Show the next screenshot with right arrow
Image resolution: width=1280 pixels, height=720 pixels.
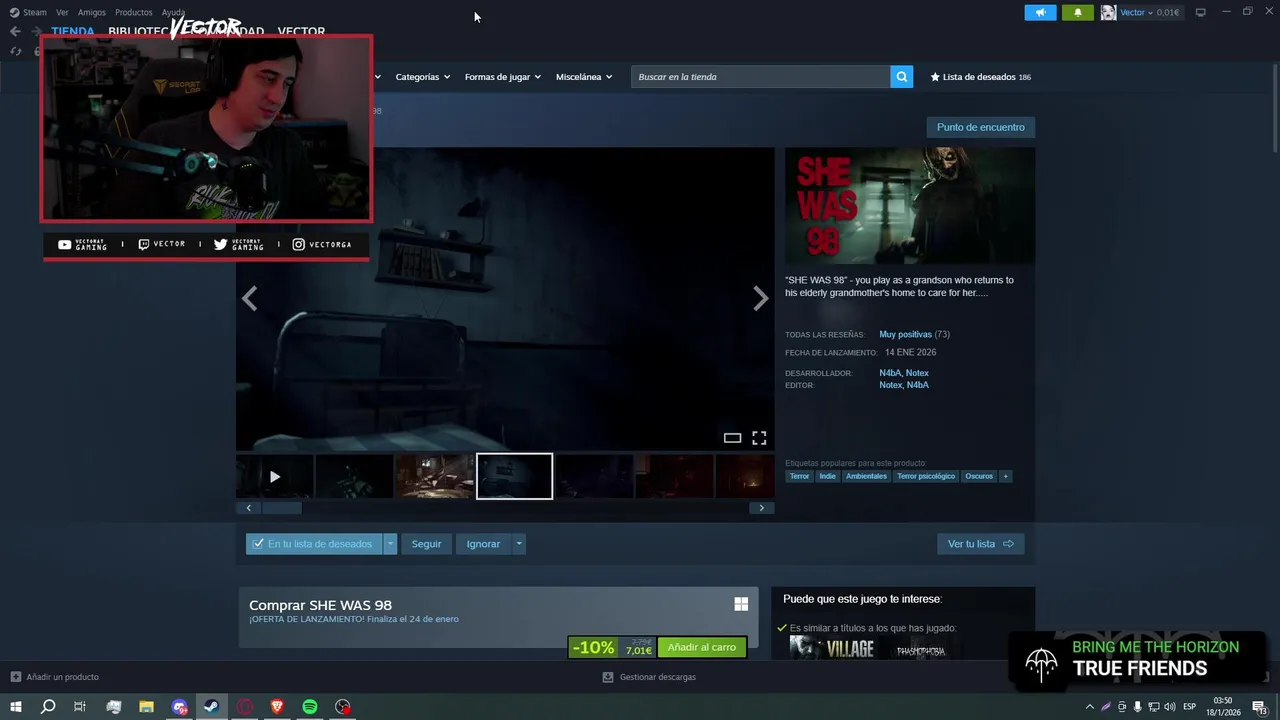pos(761,298)
